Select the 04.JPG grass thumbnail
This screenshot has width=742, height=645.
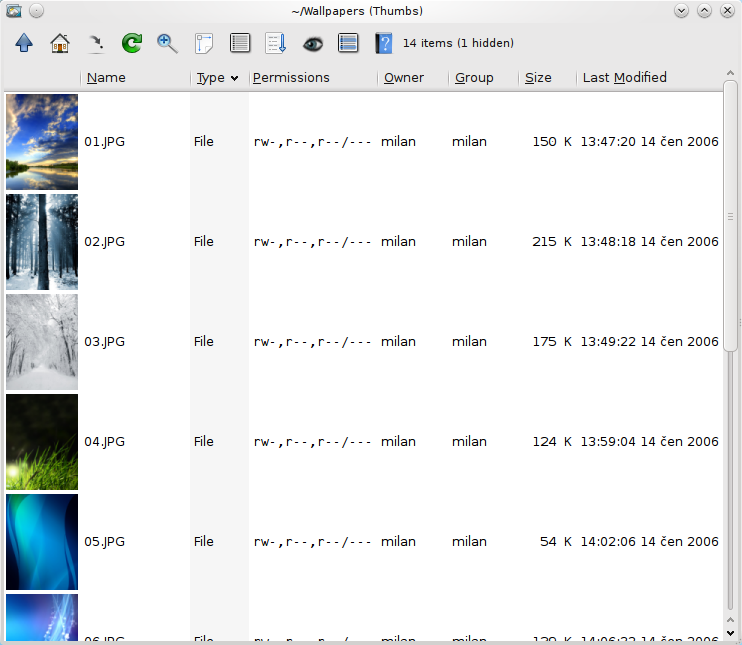[x=42, y=442]
